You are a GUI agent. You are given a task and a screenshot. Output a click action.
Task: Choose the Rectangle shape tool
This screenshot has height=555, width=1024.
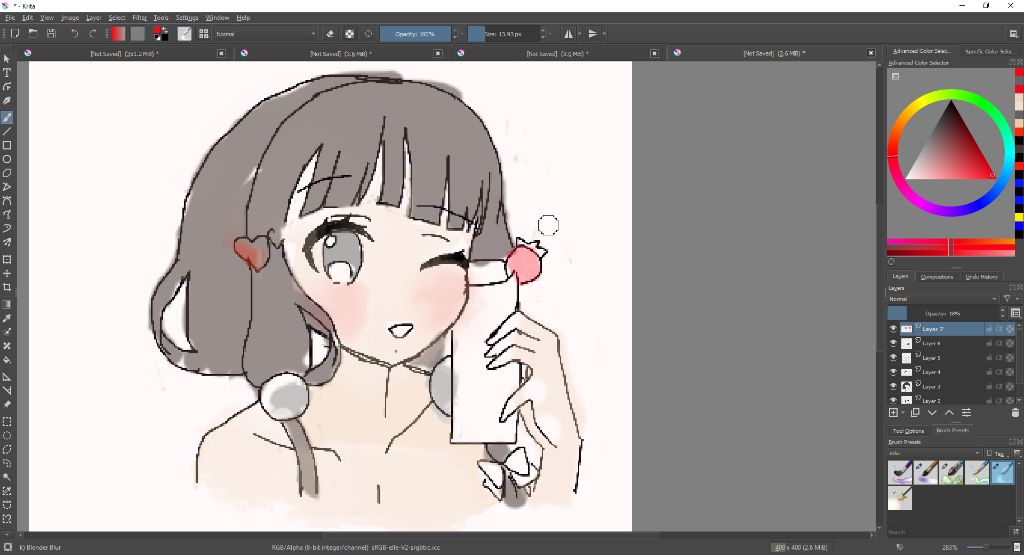[x=7, y=145]
